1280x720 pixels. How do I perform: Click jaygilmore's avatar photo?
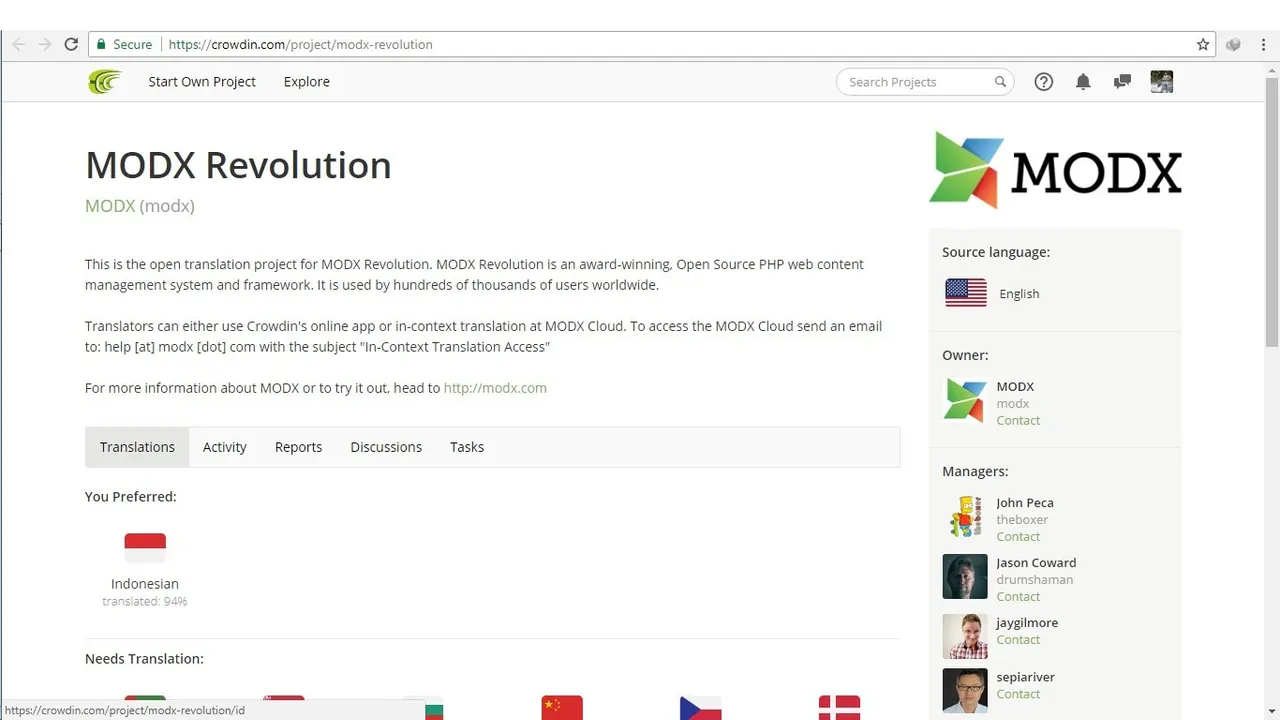(965, 637)
